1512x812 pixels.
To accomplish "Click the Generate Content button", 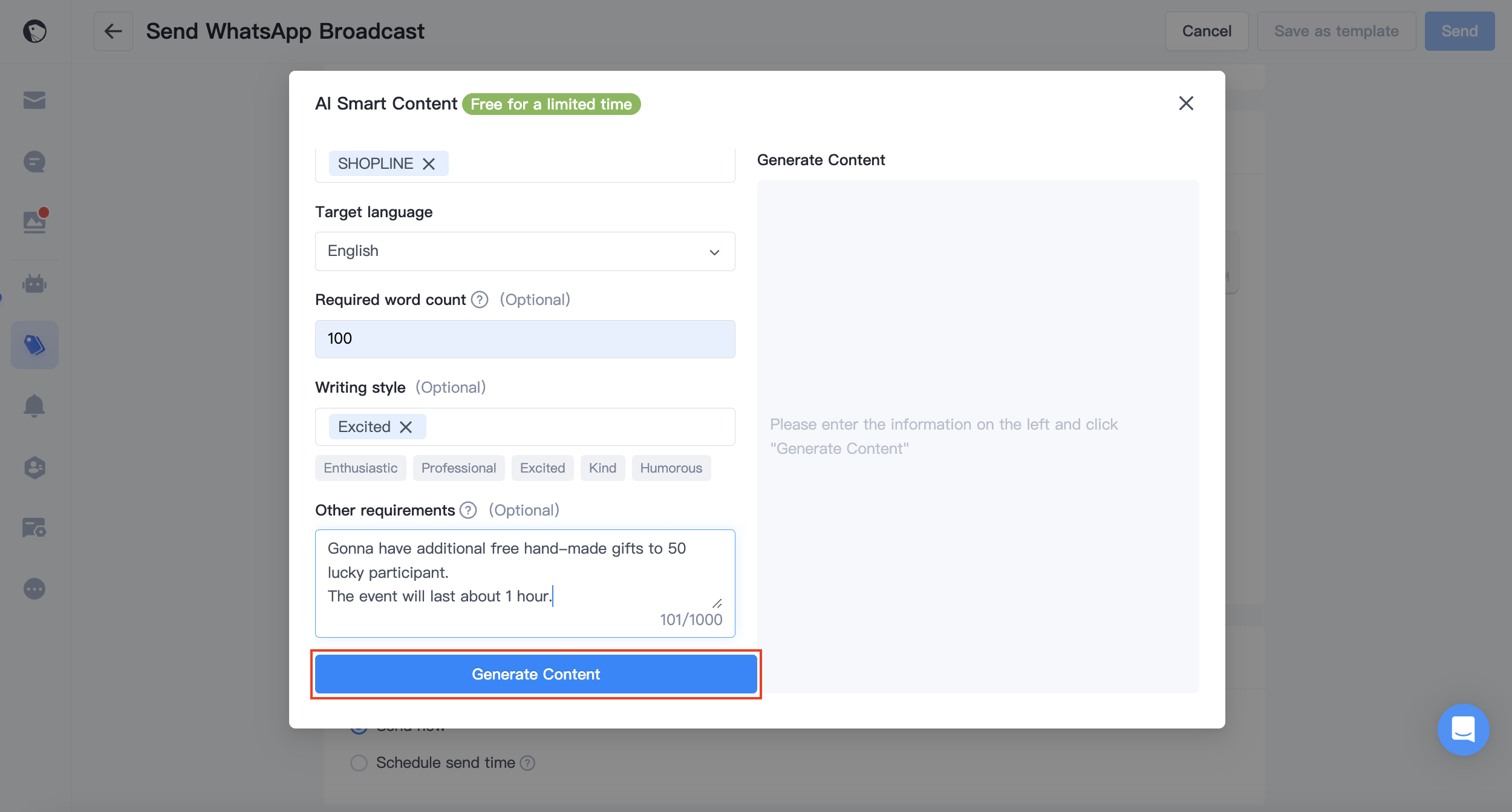I will pyautogui.click(x=536, y=674).
